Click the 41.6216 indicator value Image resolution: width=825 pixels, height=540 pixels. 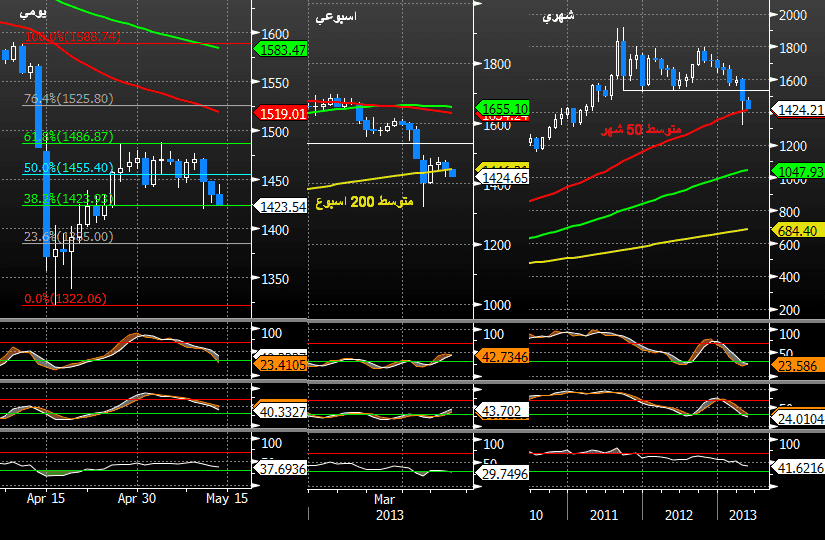click(800, 467)
